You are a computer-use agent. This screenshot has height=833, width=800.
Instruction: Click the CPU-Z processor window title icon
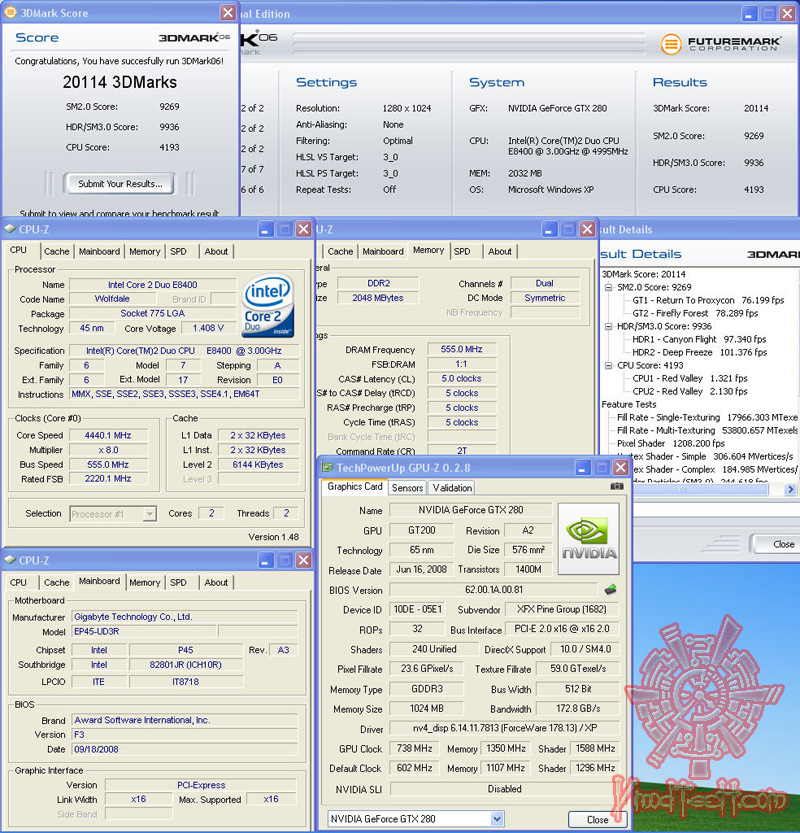coord(10,229)
